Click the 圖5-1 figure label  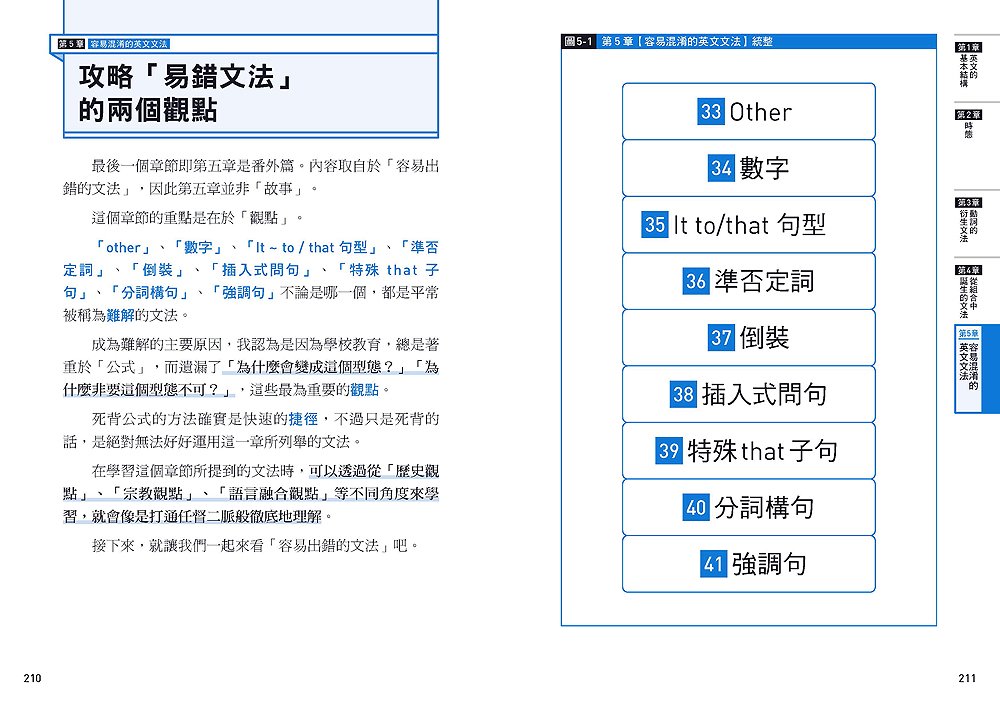click(x=580, y=42)
